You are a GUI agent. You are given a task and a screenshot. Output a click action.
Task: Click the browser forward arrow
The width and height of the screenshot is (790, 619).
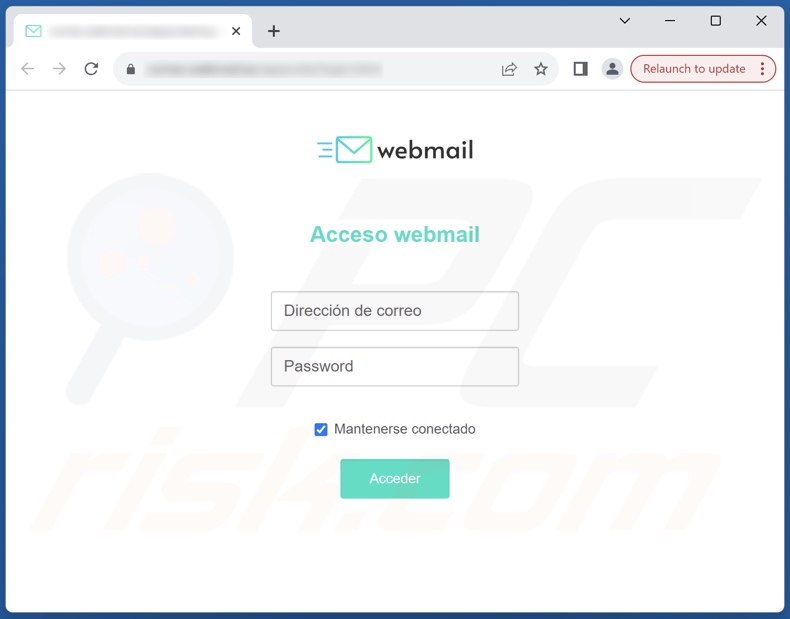pos(59,68)
